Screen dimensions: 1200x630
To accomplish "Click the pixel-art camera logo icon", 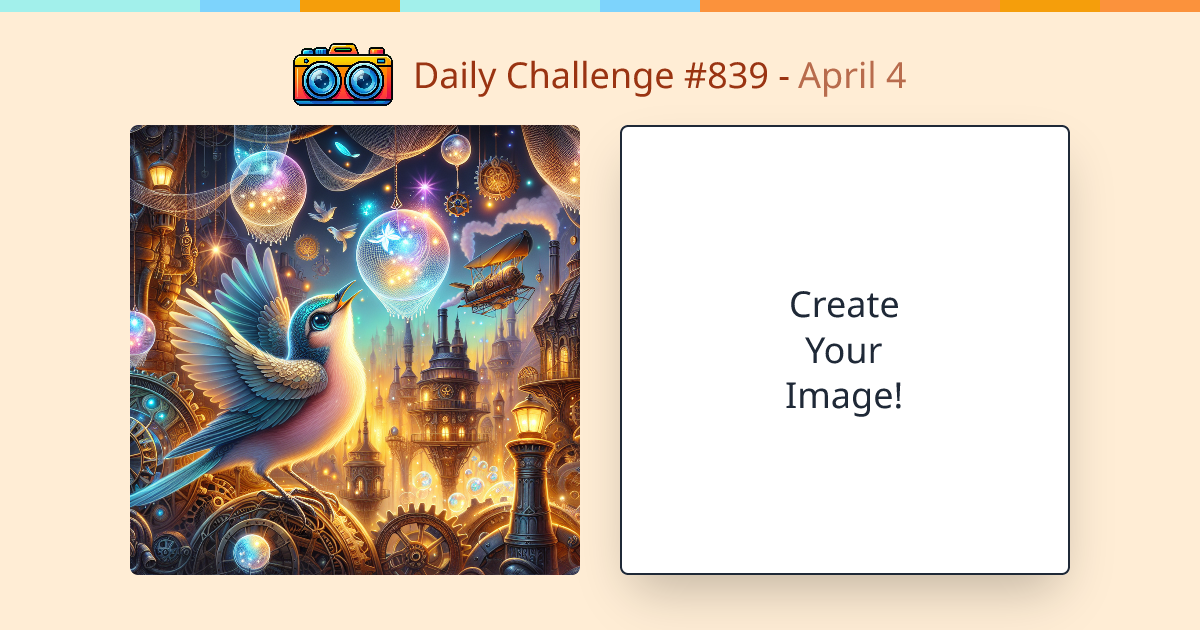I will click(343, 75).
